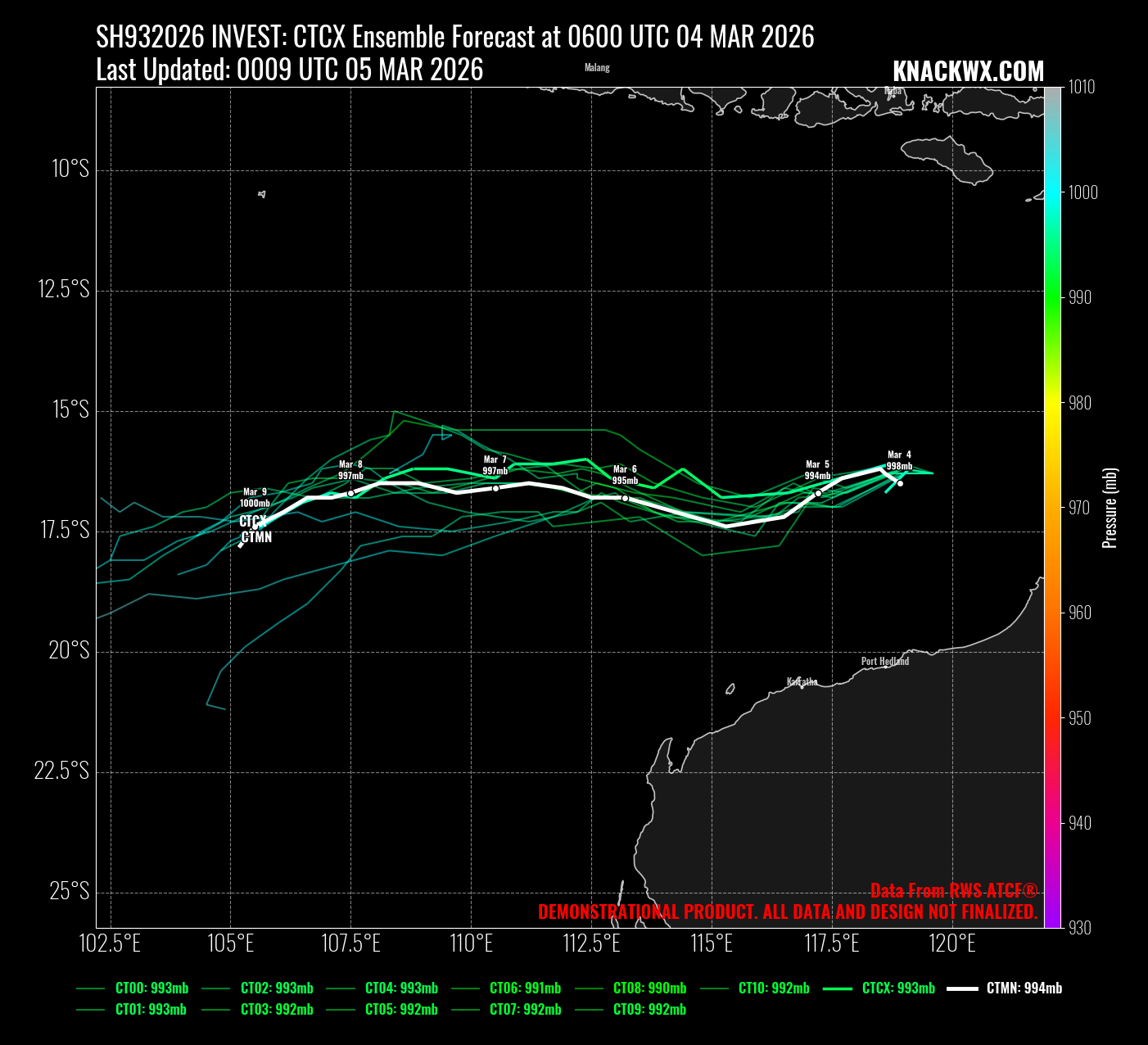Click the pressure colorbar at 990 mb
1148x1045 pixels.
coord(1052,297)
